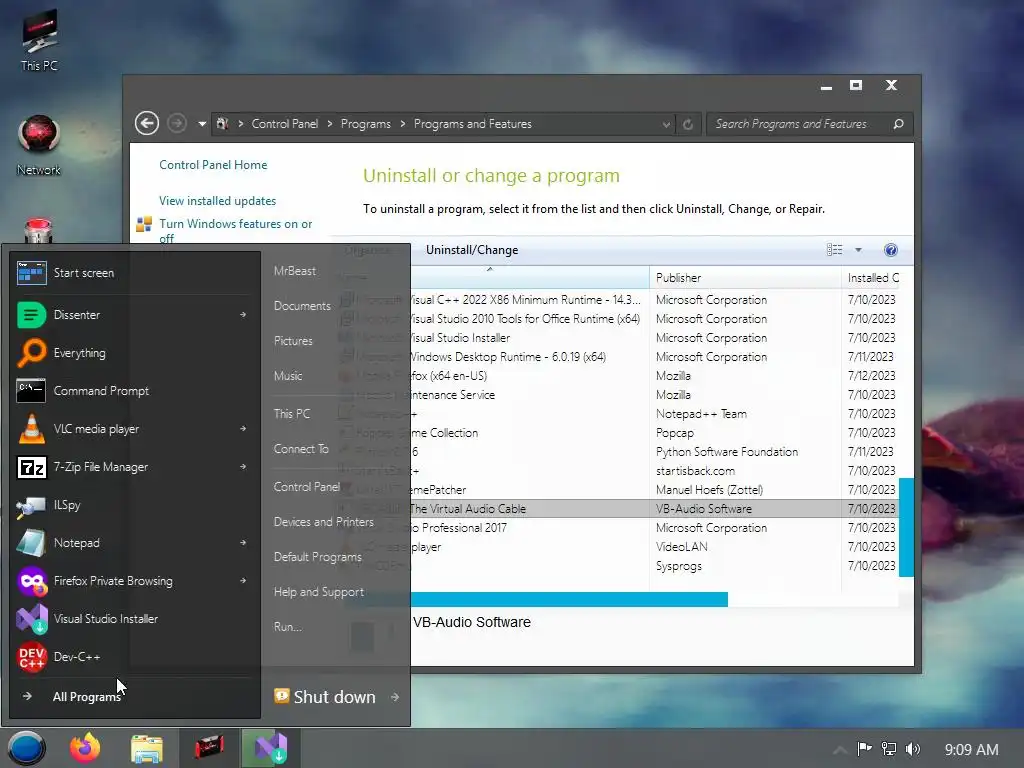Open ILSpy from the start menu

click(135, 505)
